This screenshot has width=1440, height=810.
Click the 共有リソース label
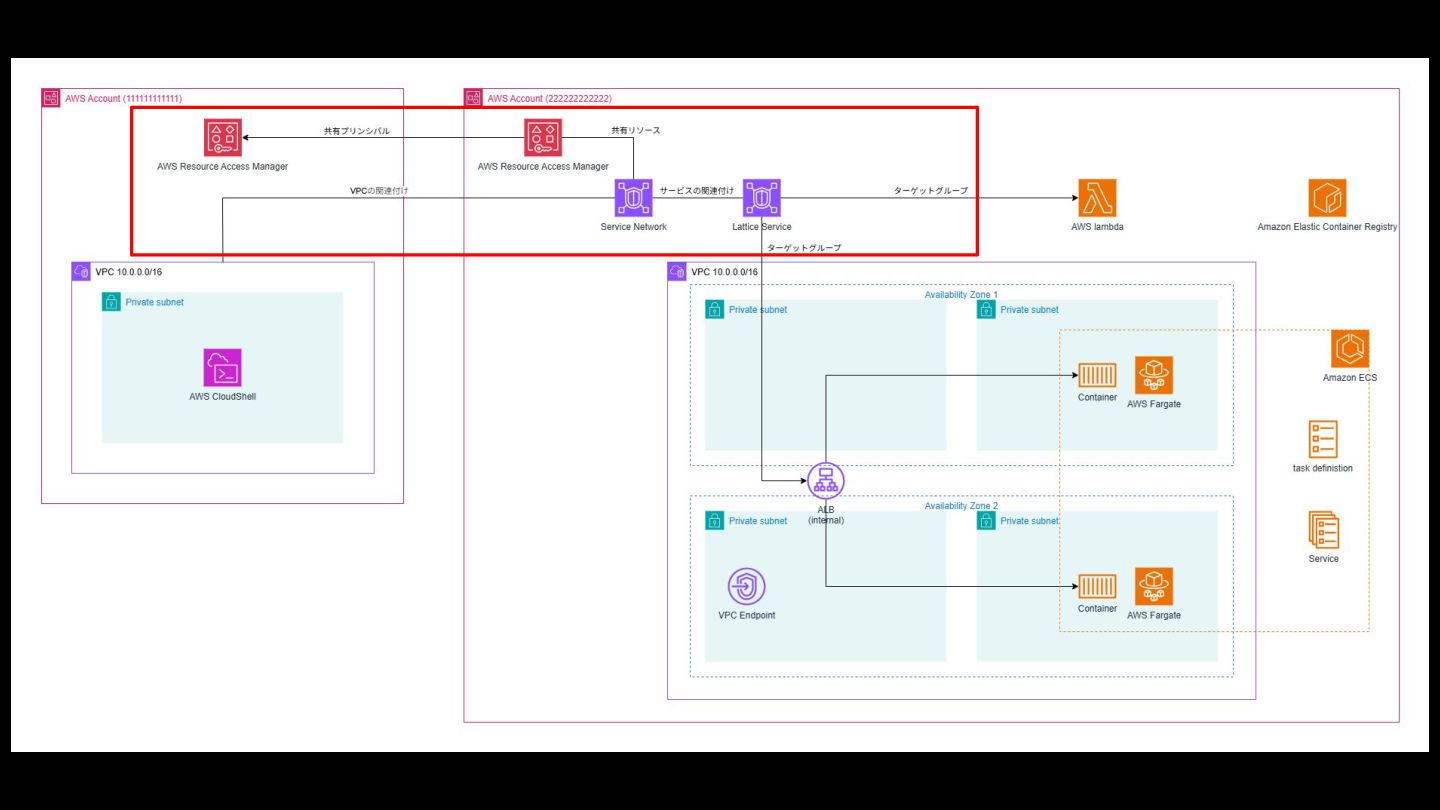coord(636,130)
